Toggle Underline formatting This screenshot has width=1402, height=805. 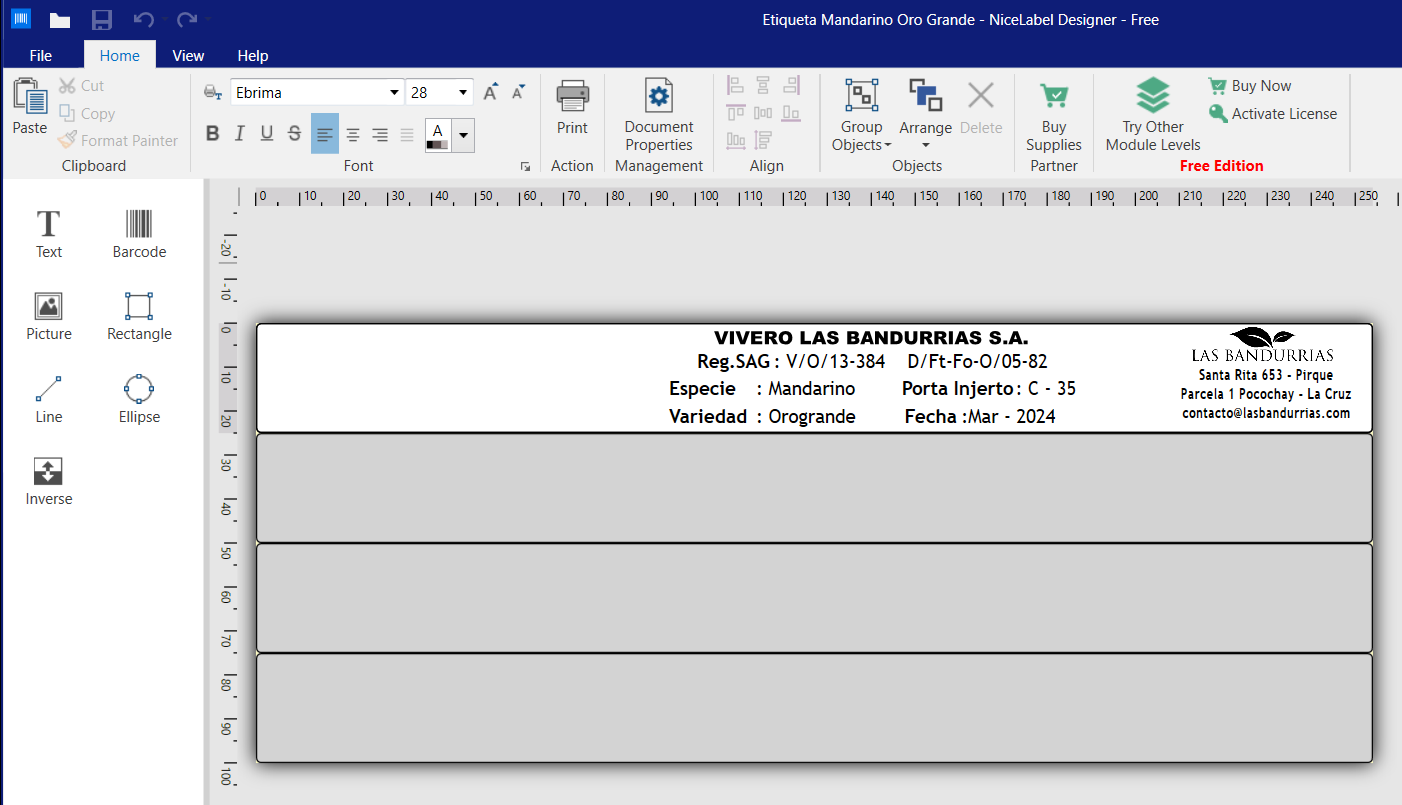(x=267, y=134)
